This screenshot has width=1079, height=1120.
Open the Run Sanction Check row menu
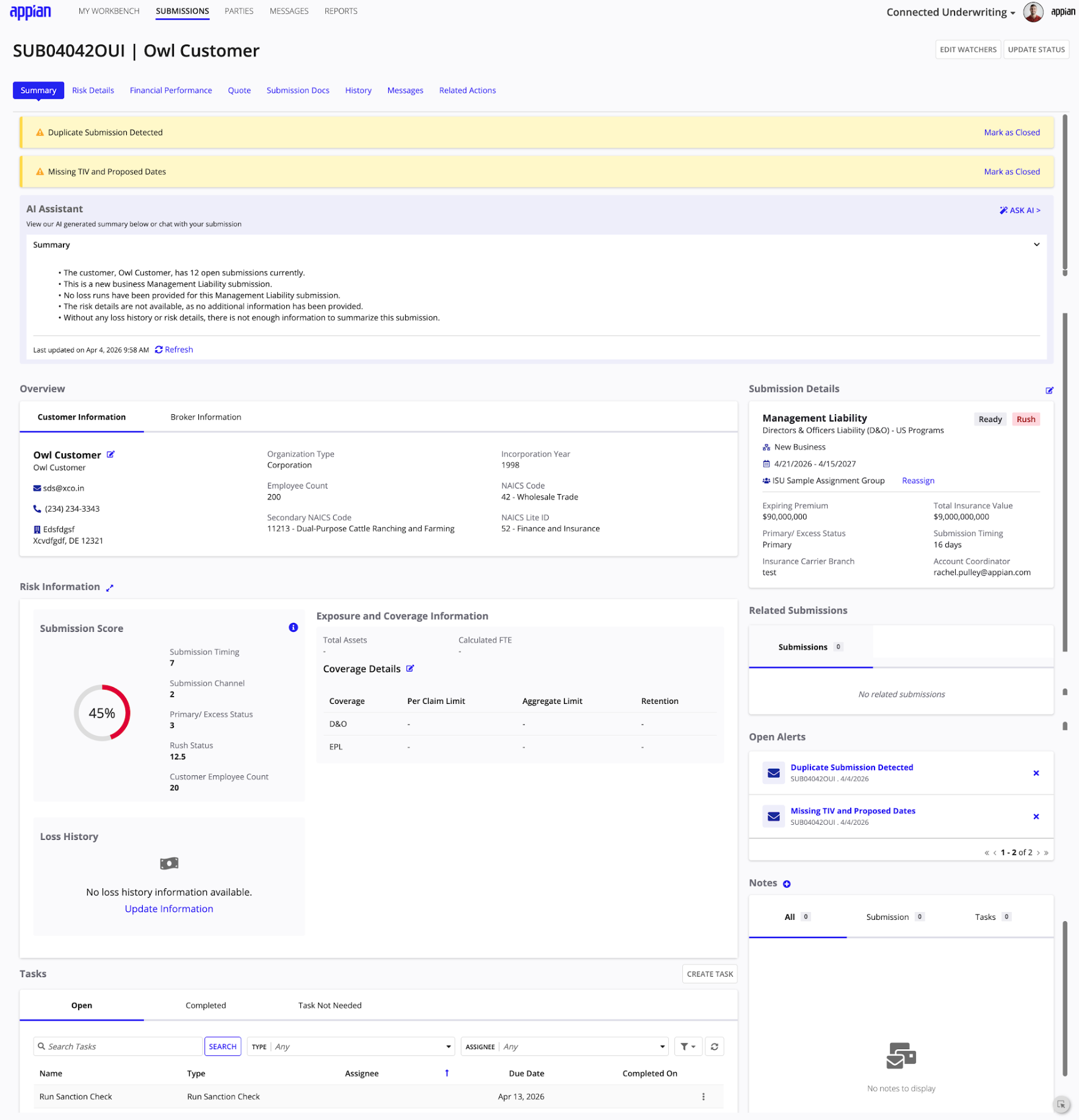pyautogui.click(x=703, y=1096)
